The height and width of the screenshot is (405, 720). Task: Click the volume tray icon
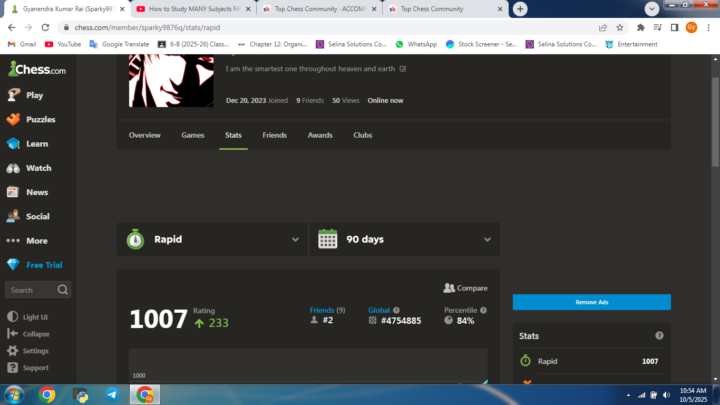coord(666,395)
